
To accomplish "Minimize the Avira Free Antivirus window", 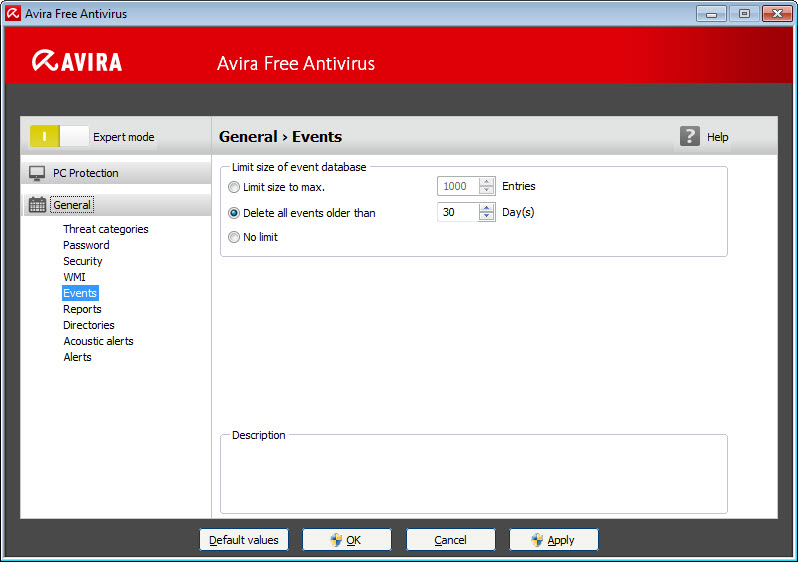I will click(x=711, y=14).
